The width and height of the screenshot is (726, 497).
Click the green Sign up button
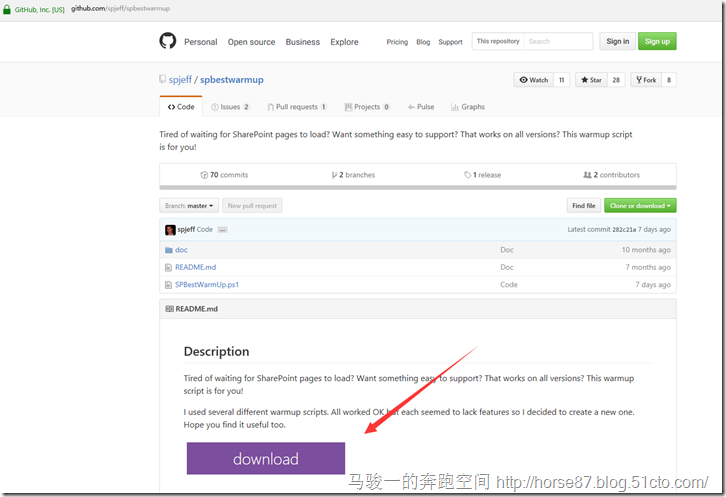(657, 41)
